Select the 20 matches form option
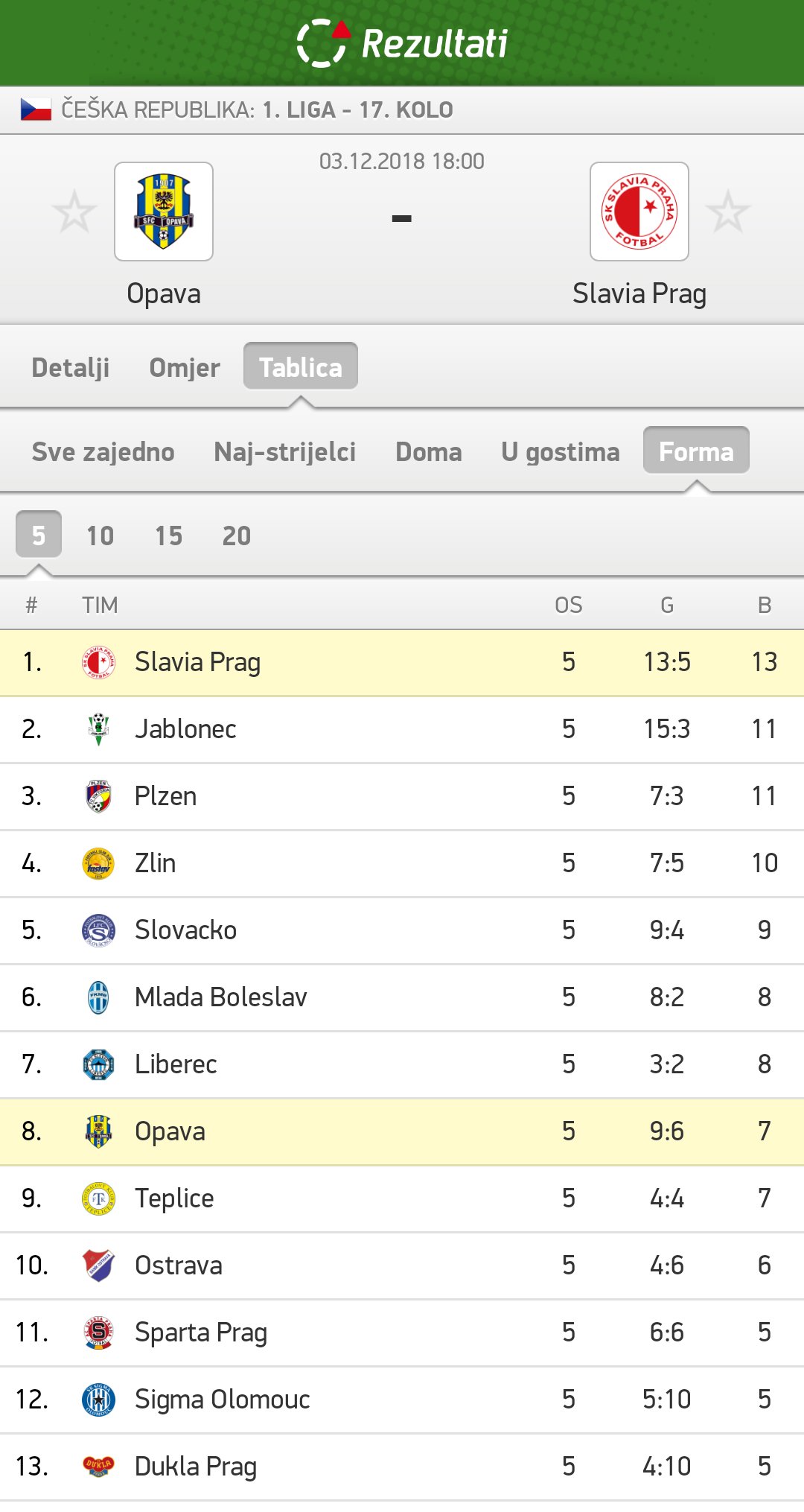This screenshot has height=1512, width=804. (x=237, y=536)
